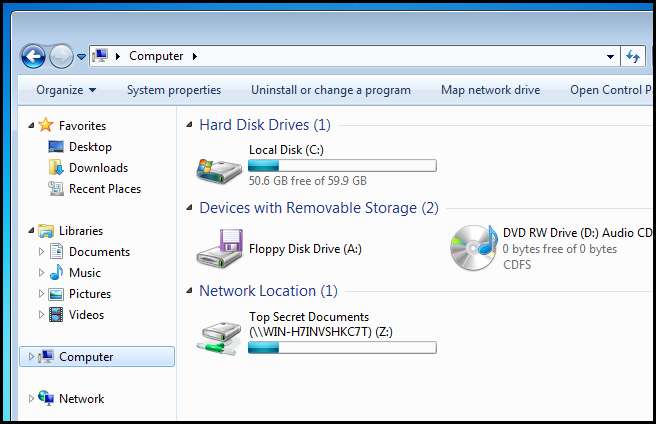Click Uninstall or change a program

(330, 90)
